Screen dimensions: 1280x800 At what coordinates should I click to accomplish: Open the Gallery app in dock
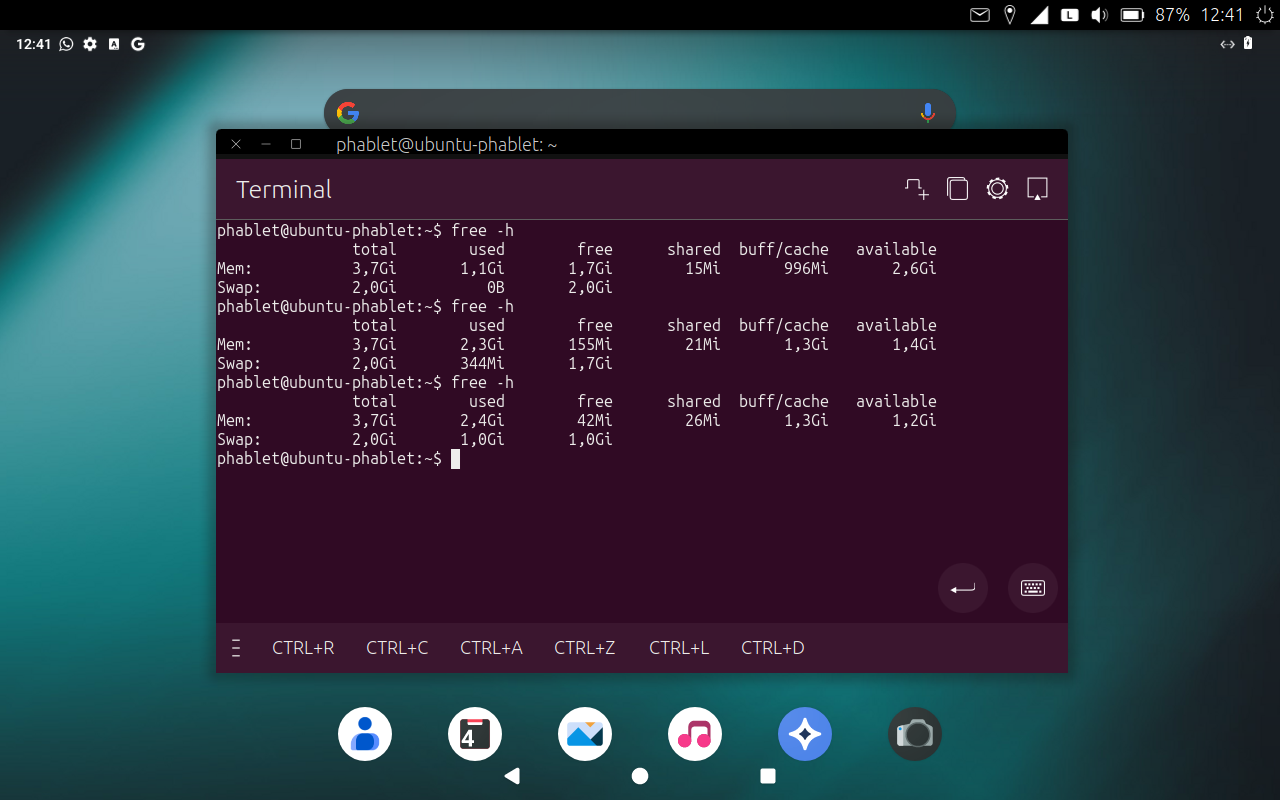coord(585,734)
